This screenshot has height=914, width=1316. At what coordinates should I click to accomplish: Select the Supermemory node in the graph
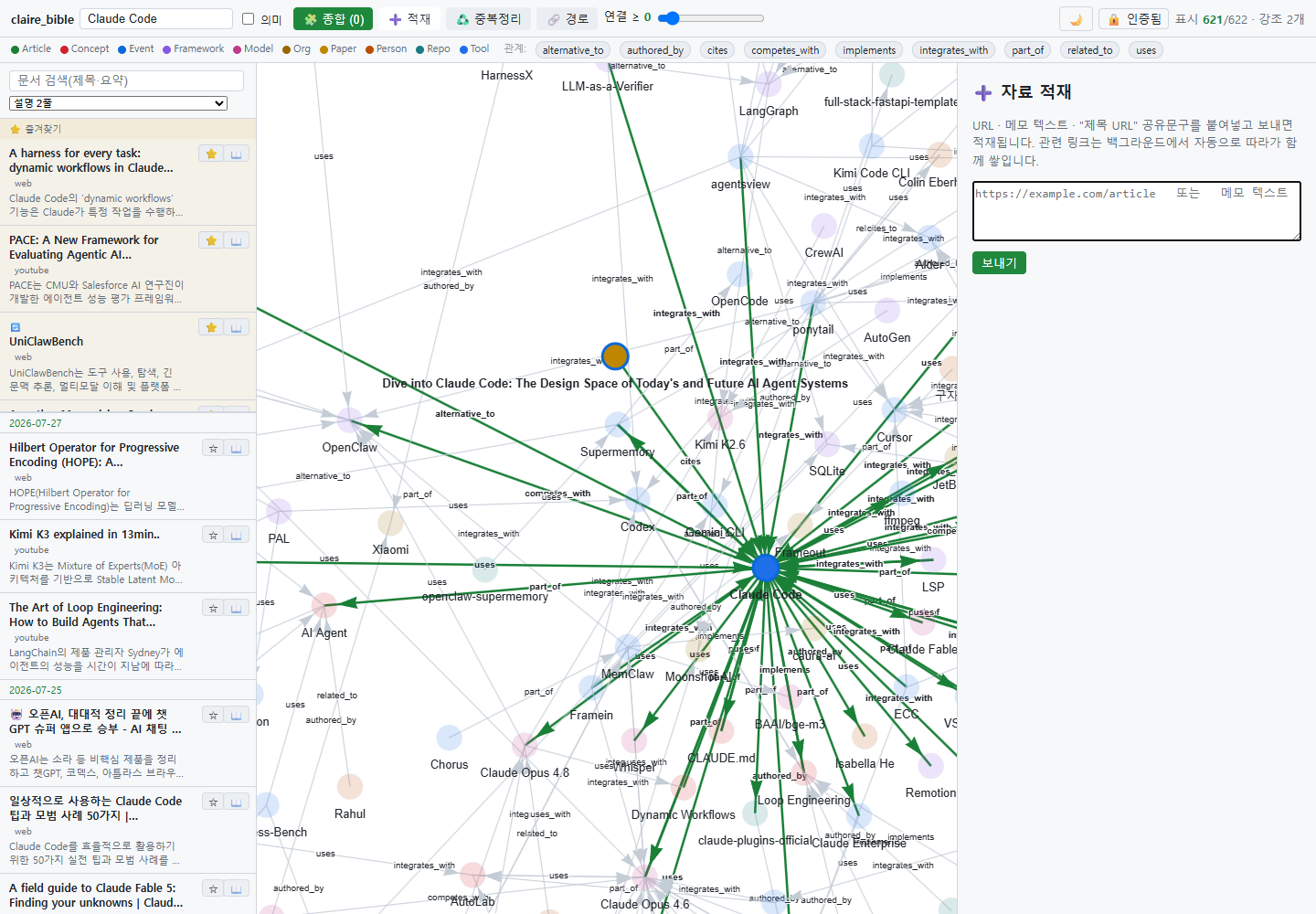point(618,424)
